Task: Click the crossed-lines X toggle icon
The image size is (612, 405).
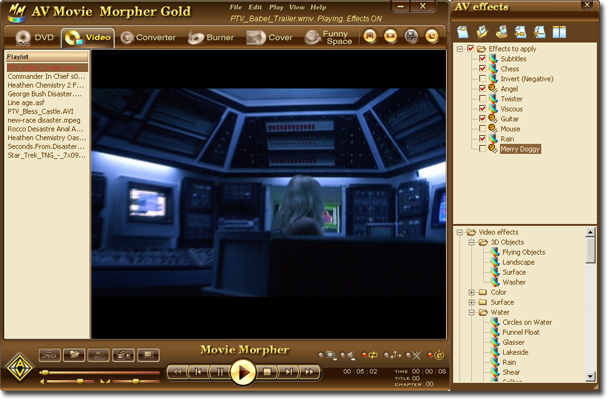Action: (416, 355)
